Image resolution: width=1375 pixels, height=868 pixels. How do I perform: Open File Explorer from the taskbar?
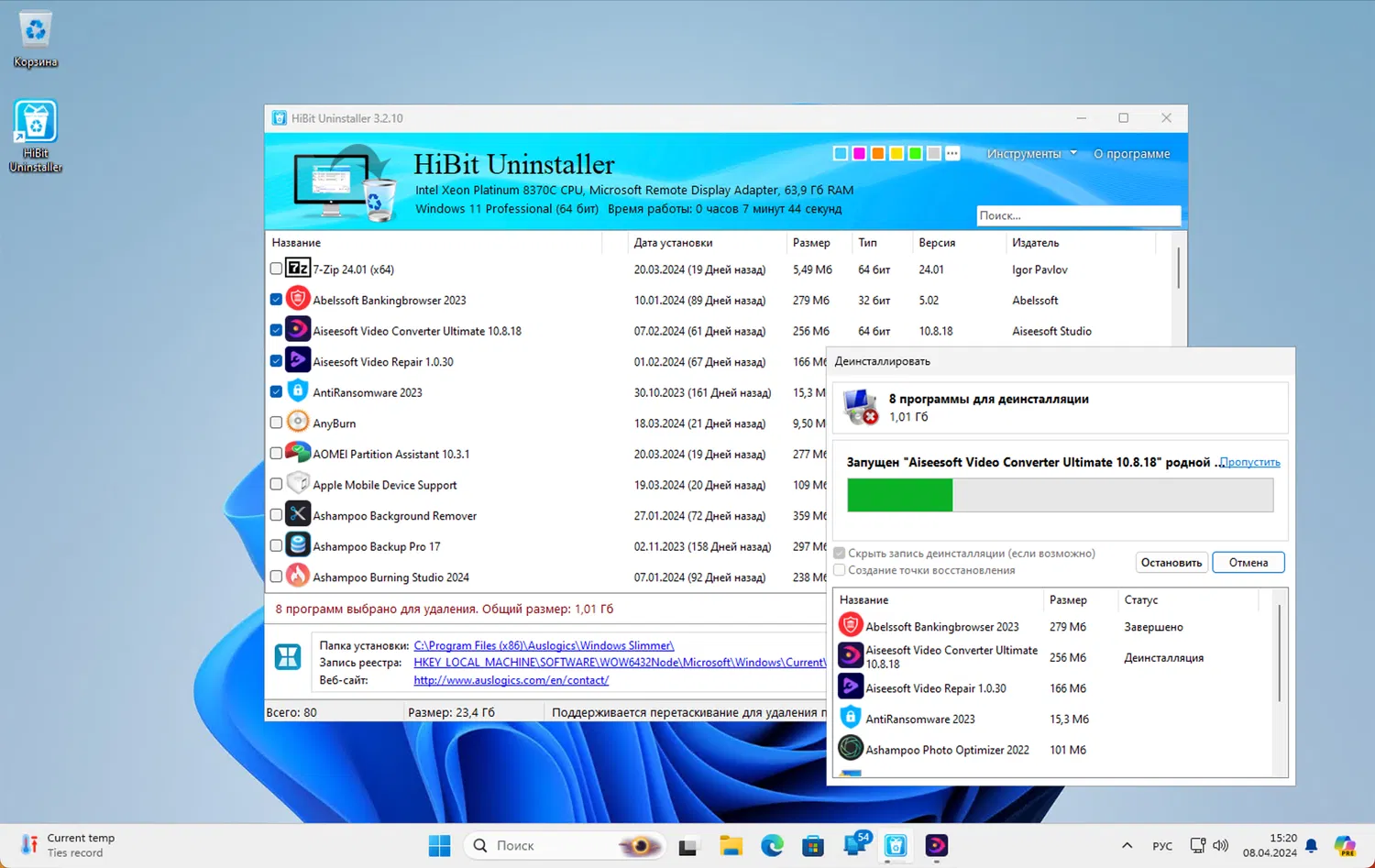(731, 845)
